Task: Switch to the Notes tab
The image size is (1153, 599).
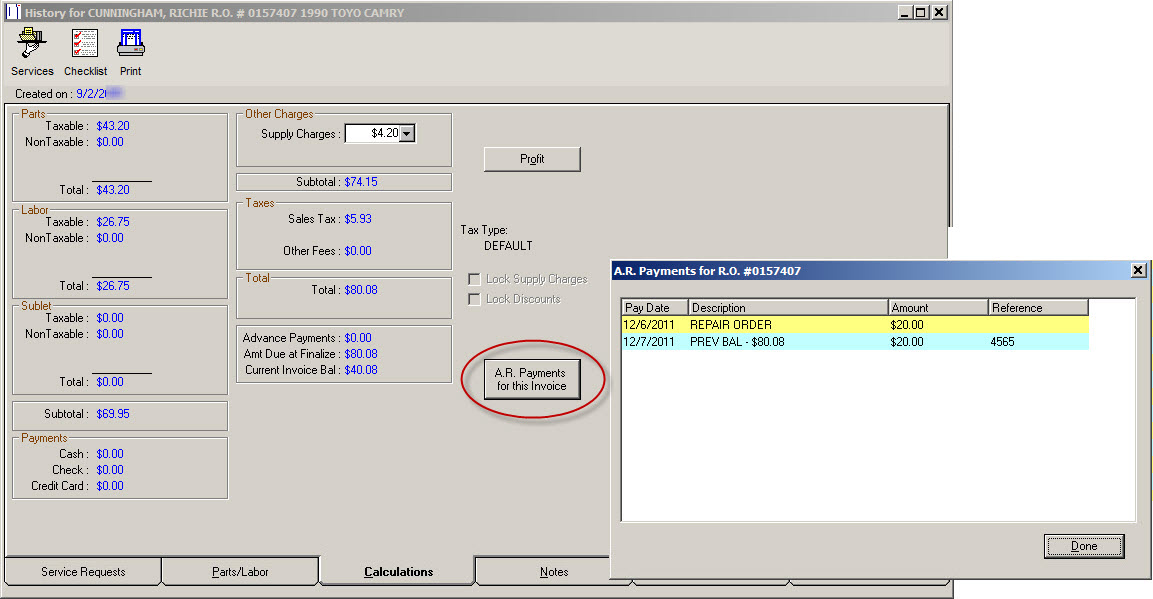Action: tap(553, 572)
